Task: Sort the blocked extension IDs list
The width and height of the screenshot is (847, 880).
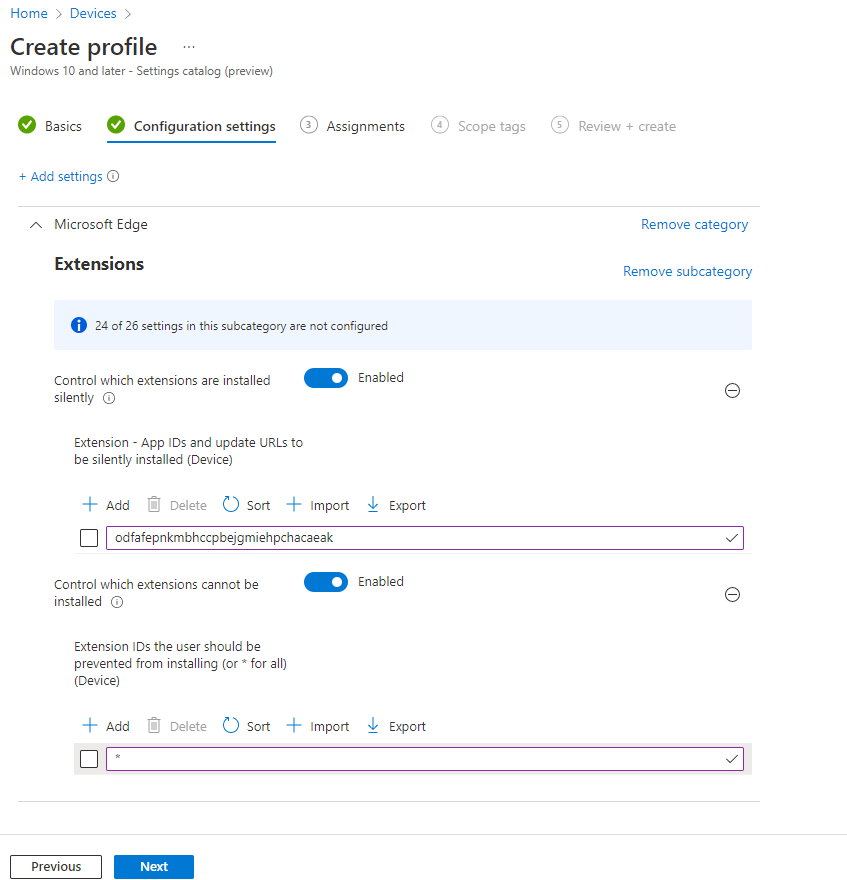Action: pos(246,726)
